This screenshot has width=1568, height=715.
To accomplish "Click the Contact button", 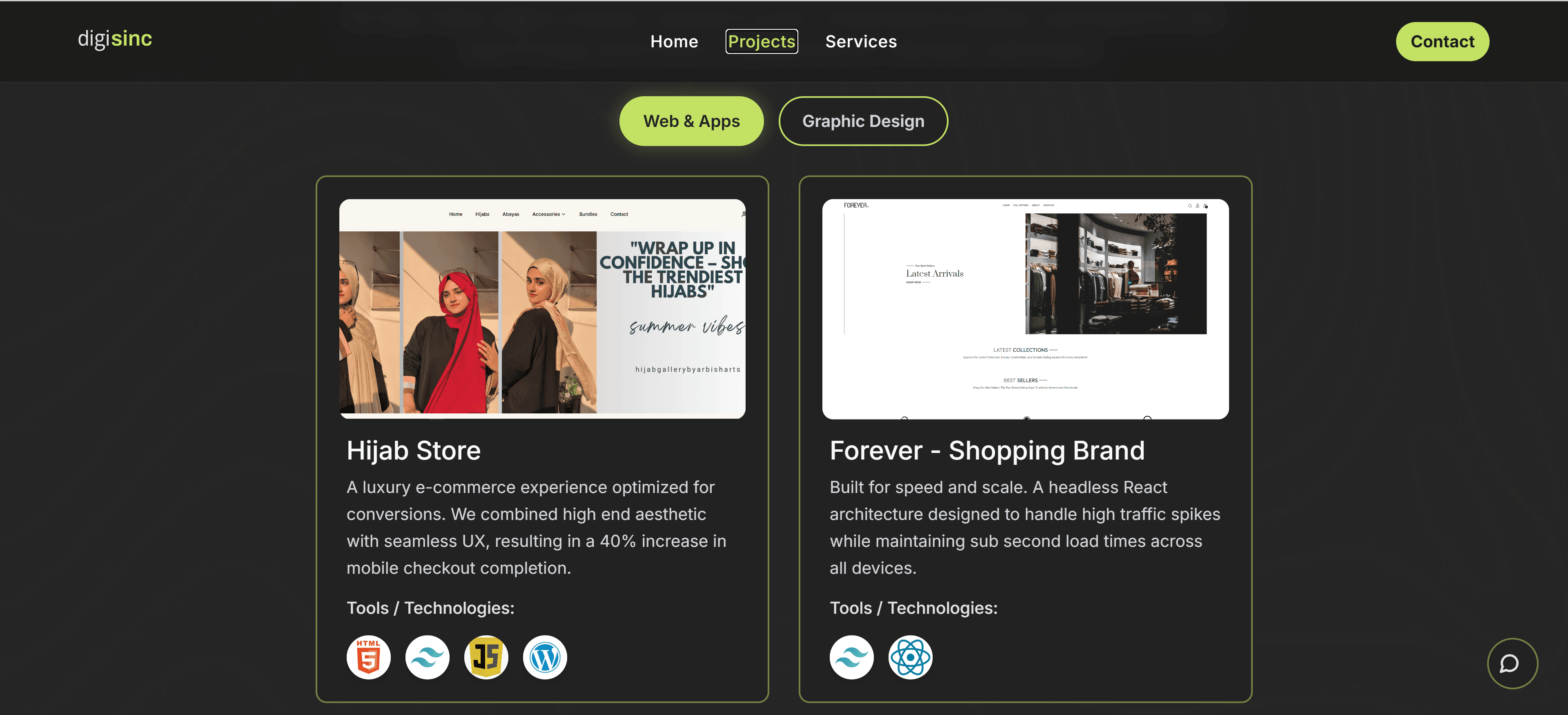I will (x=1442, y=41).
